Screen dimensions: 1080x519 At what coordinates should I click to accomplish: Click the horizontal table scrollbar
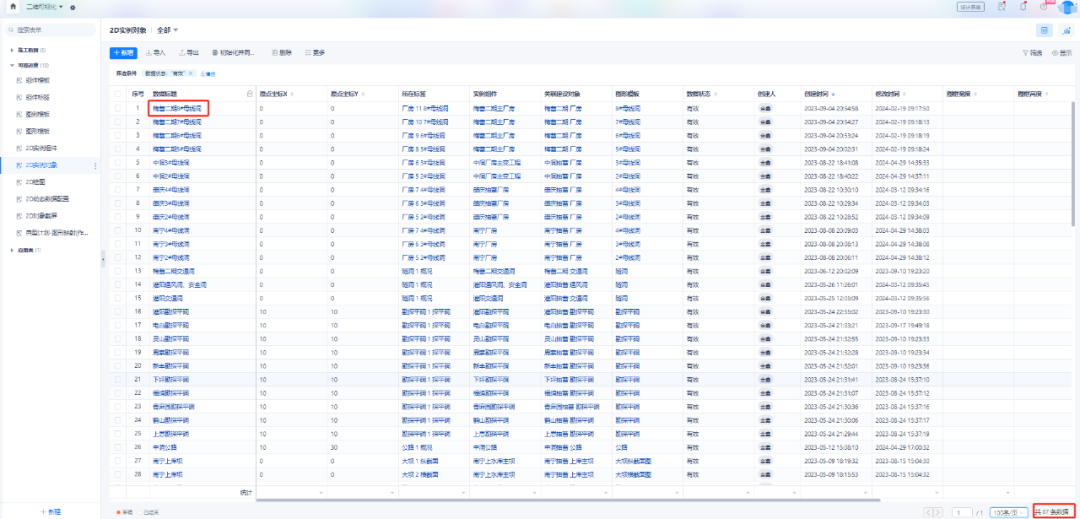[x=568, y=498]
